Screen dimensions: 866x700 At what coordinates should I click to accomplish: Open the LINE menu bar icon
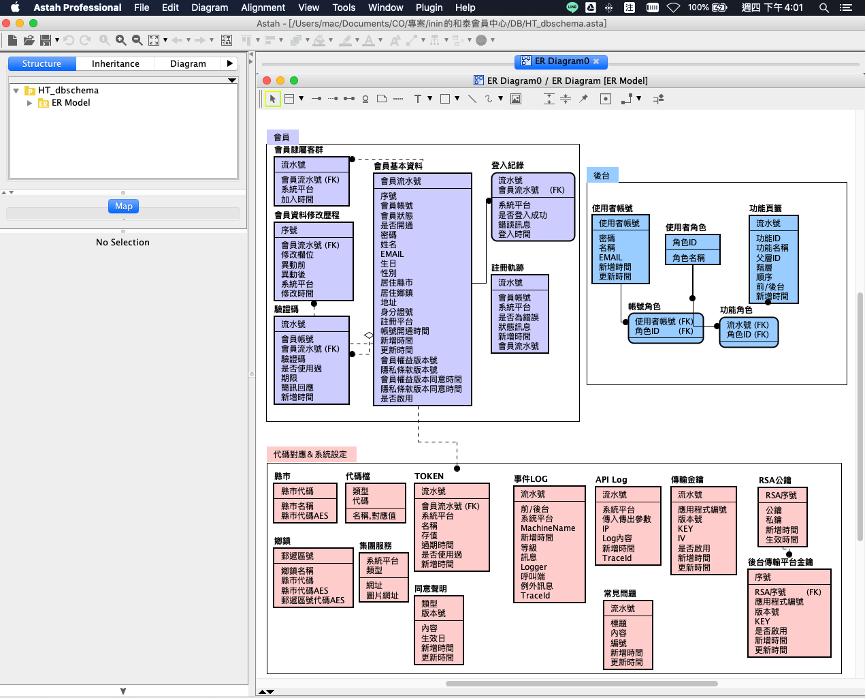pos(572,8)
